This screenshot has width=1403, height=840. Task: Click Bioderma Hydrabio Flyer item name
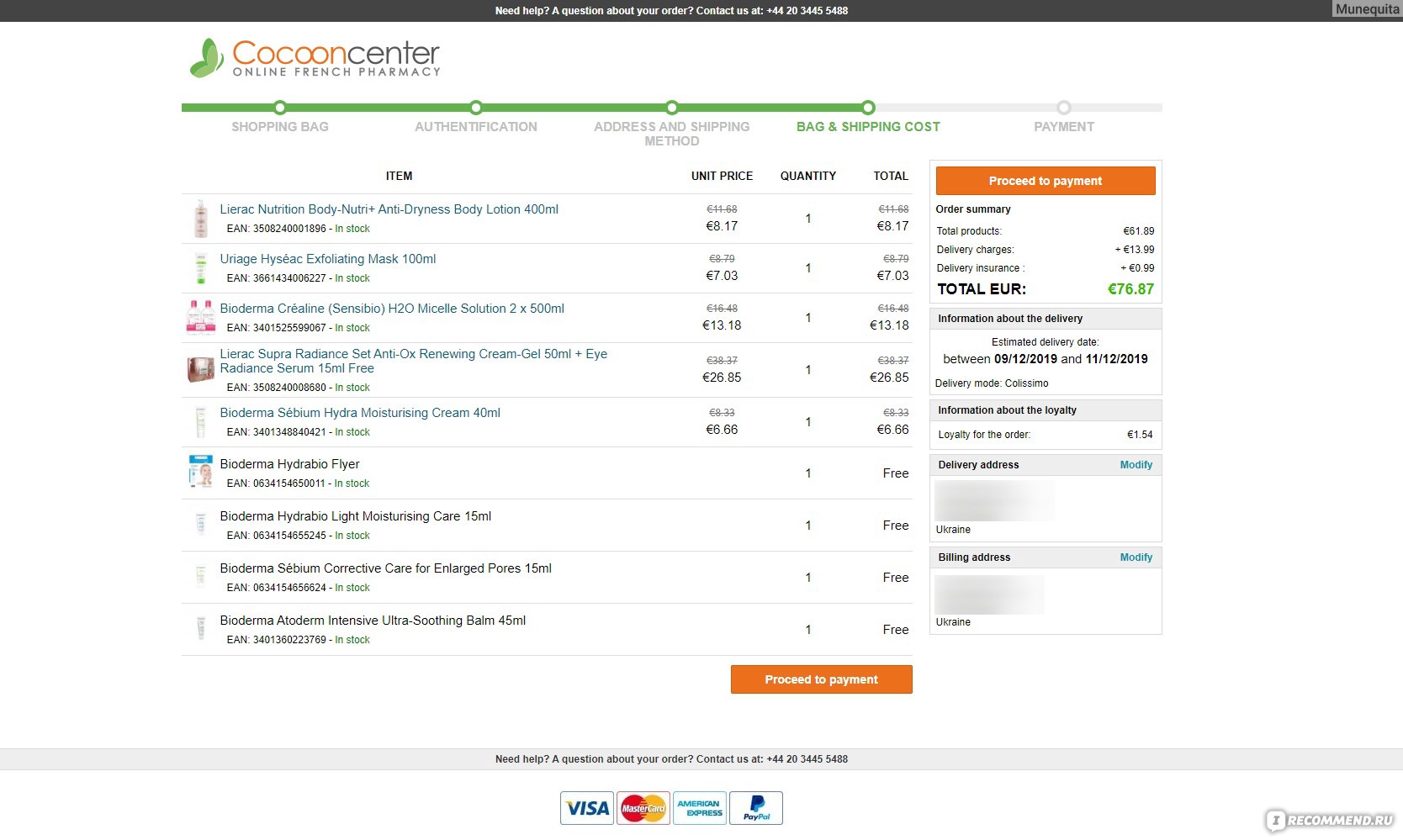pos(289,464)
